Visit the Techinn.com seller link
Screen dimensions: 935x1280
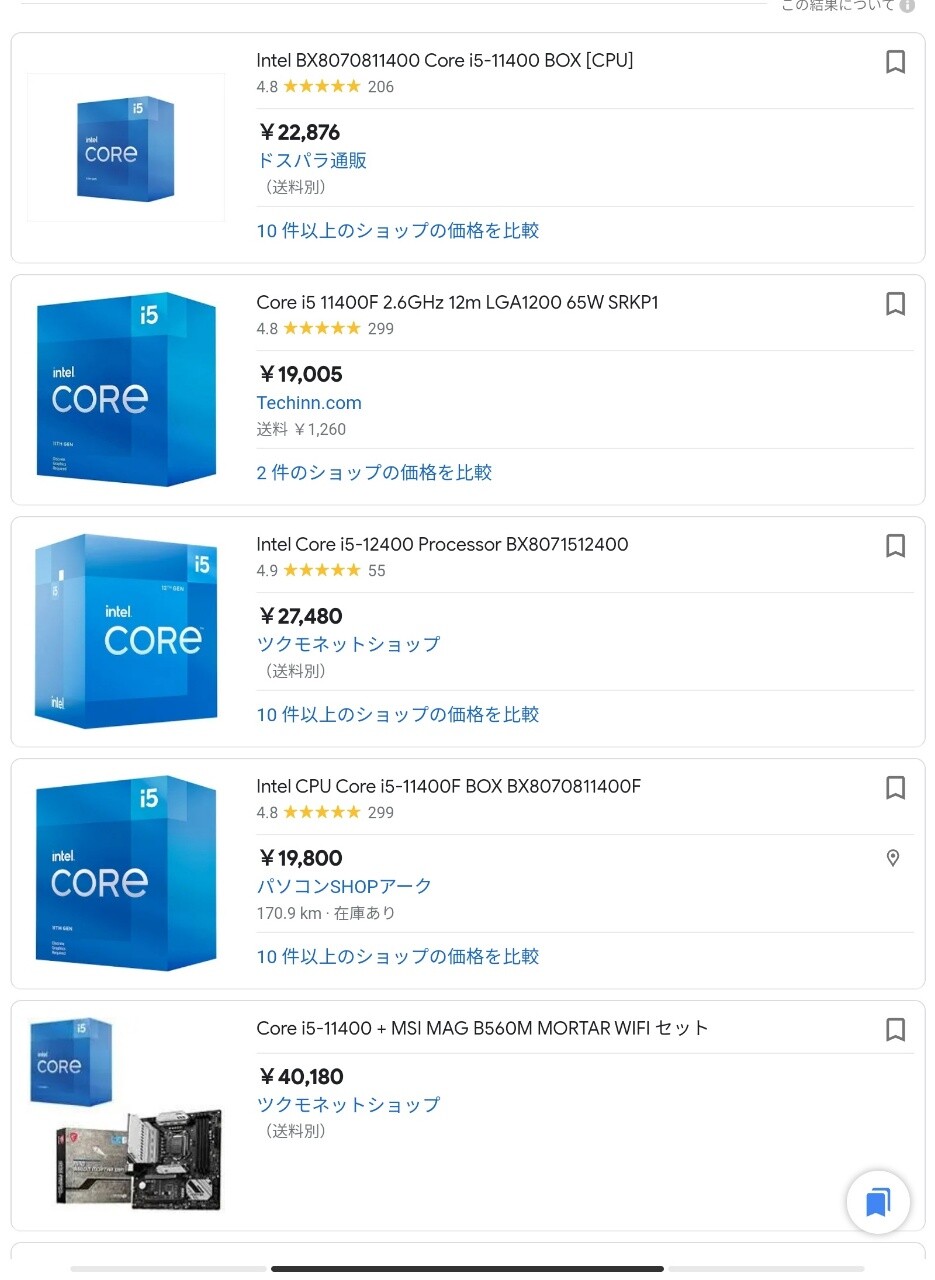(309, 403)
